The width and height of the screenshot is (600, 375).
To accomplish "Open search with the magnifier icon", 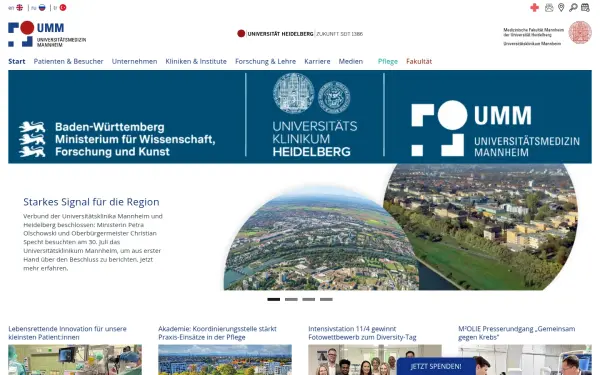I will (x=573, y=8).
